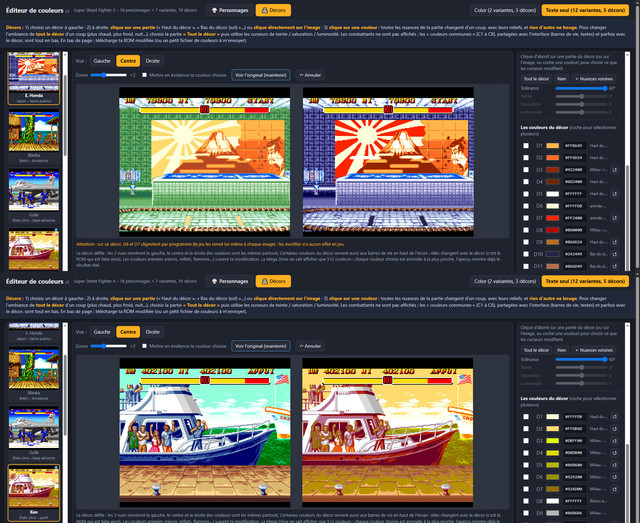The image size is (640, 523).
Task: Click the reset icon beside white D5 #FFFFFF
Action: (x=615, y=194)
